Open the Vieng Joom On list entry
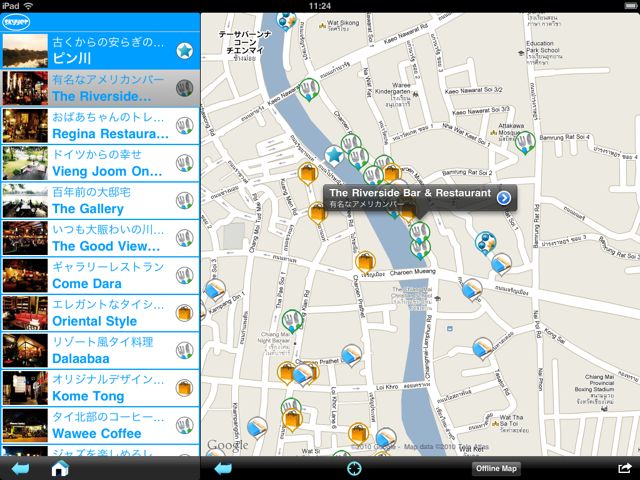Image resolution: width=640 pixels, height=480 pixels. 100,163
